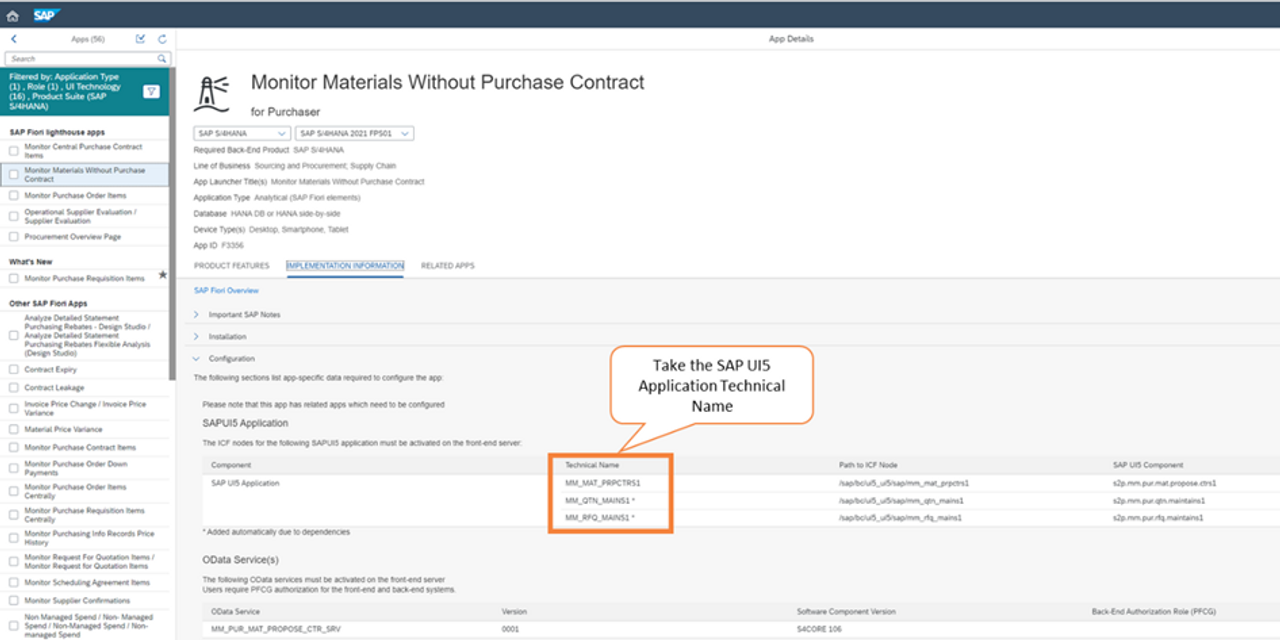Tick Material Price Variance checkbox

click(x=13, y=430)
